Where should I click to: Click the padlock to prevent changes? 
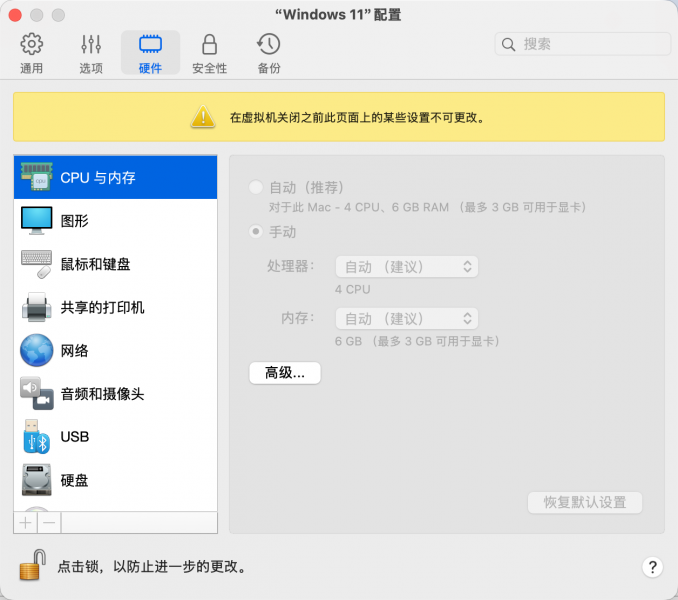pyautogui.click(x=33, y=565)
